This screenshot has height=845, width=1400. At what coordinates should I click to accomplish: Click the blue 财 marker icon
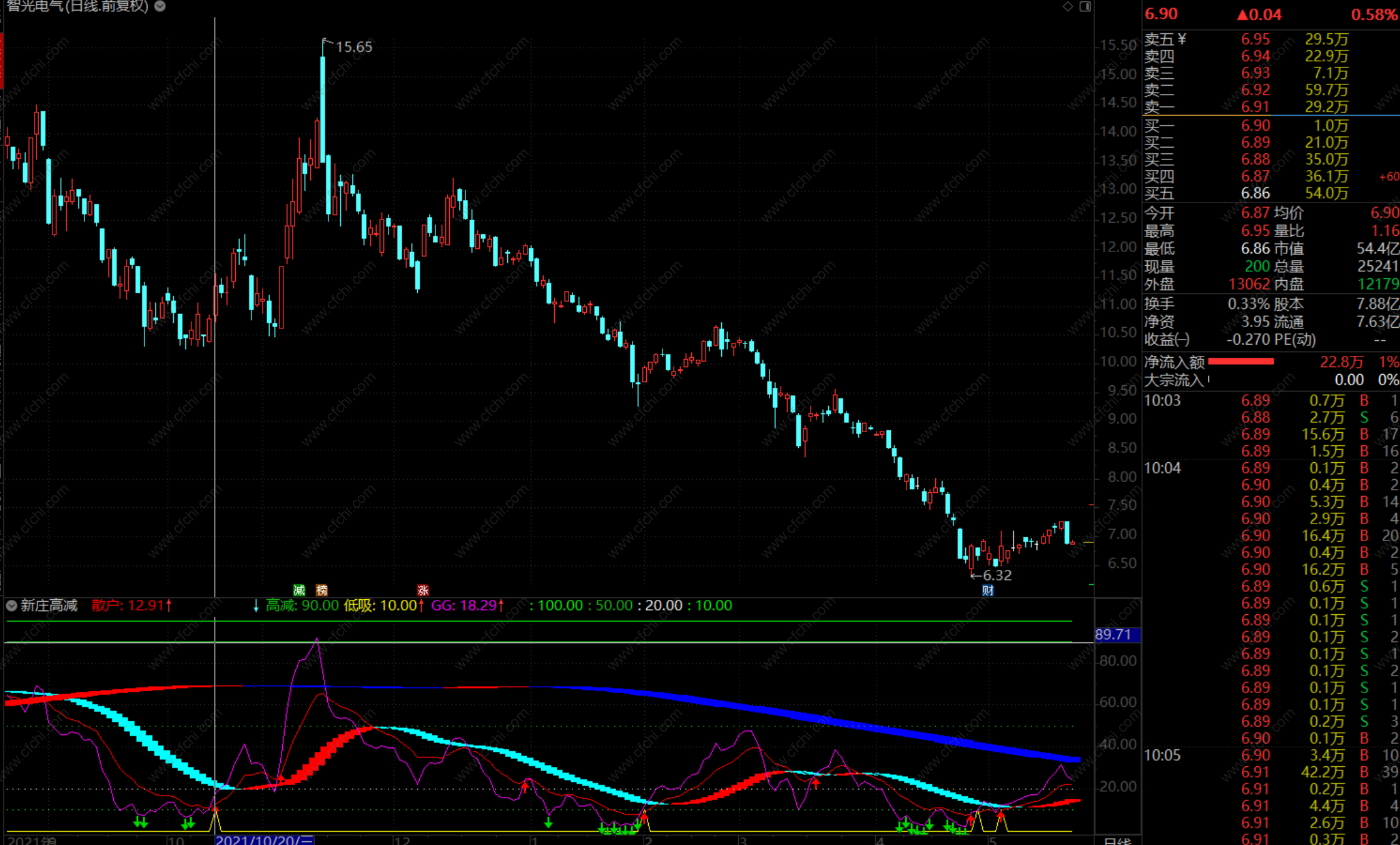pos(987,590)
